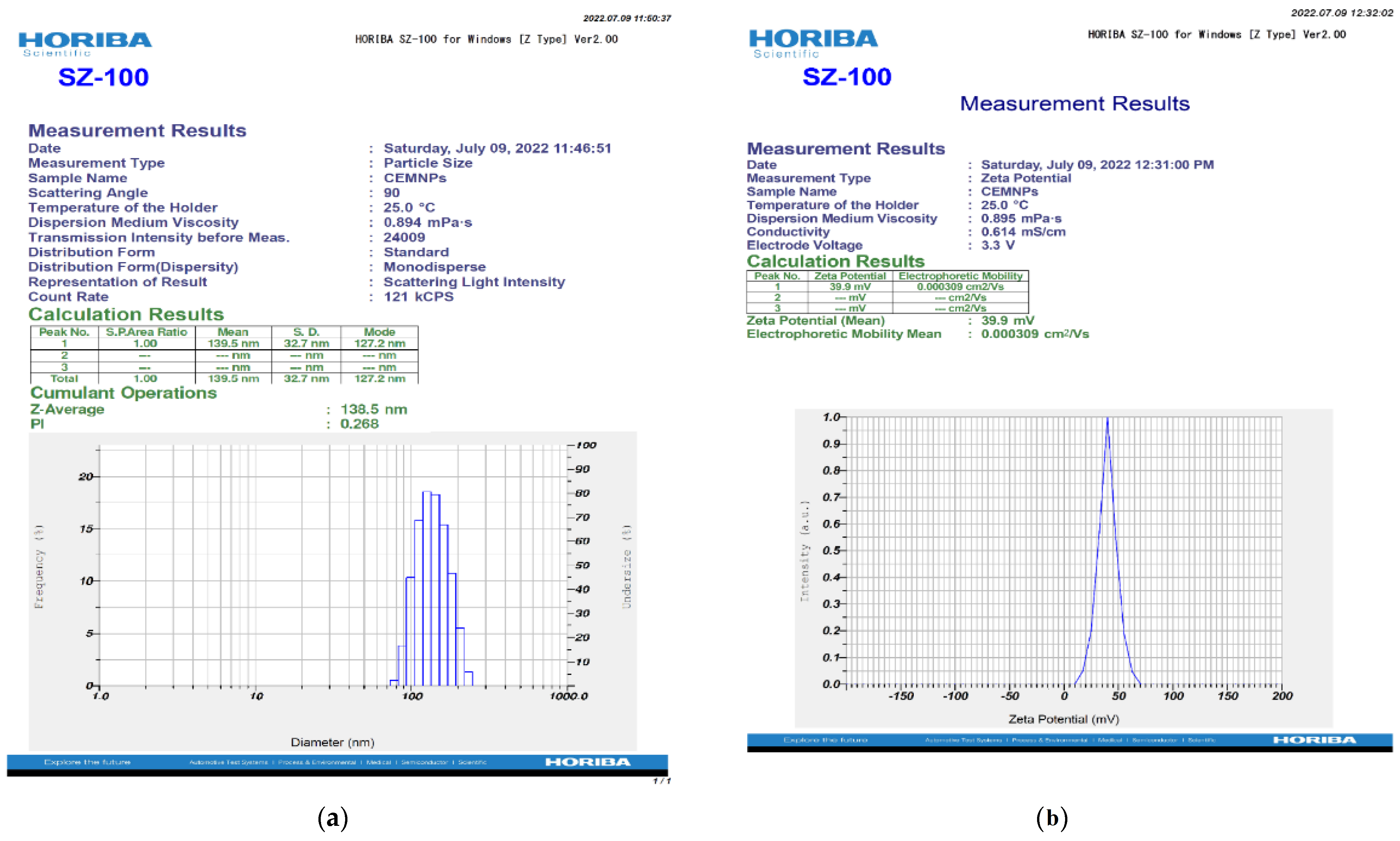This screenshot has width=1400, height=841.
Task: Click electrode voltage value '3.3 V'
Action: (x=998, y=245)
